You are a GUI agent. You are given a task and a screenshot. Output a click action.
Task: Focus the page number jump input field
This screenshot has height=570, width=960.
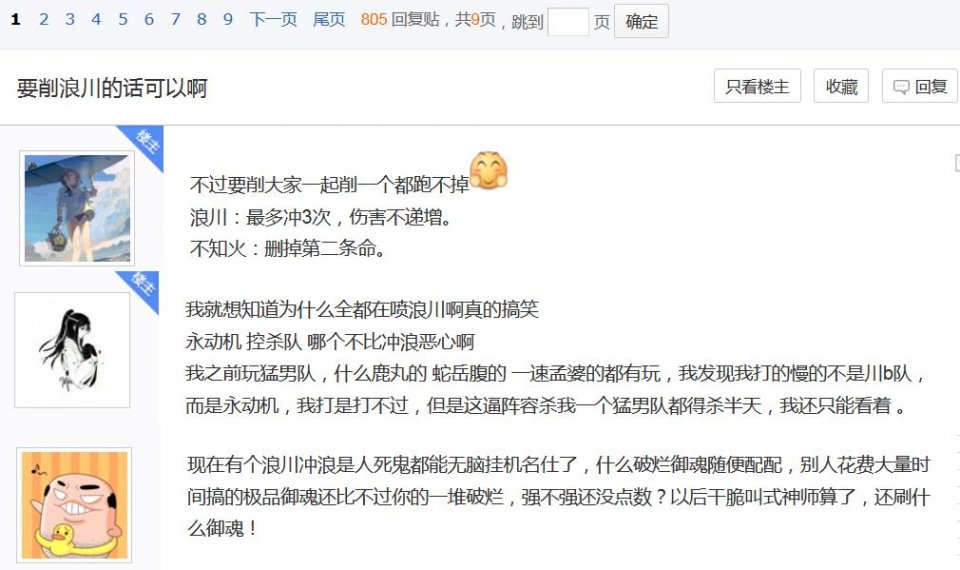tap(568, 22)
